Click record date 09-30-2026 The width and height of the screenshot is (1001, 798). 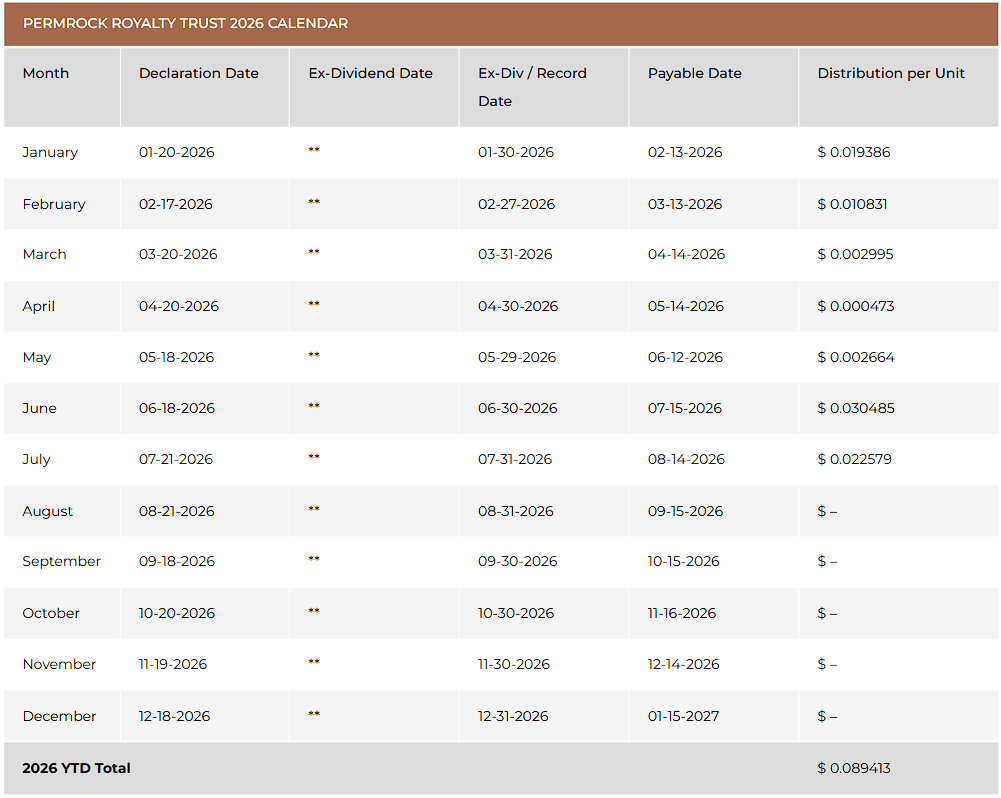[518, 562]
